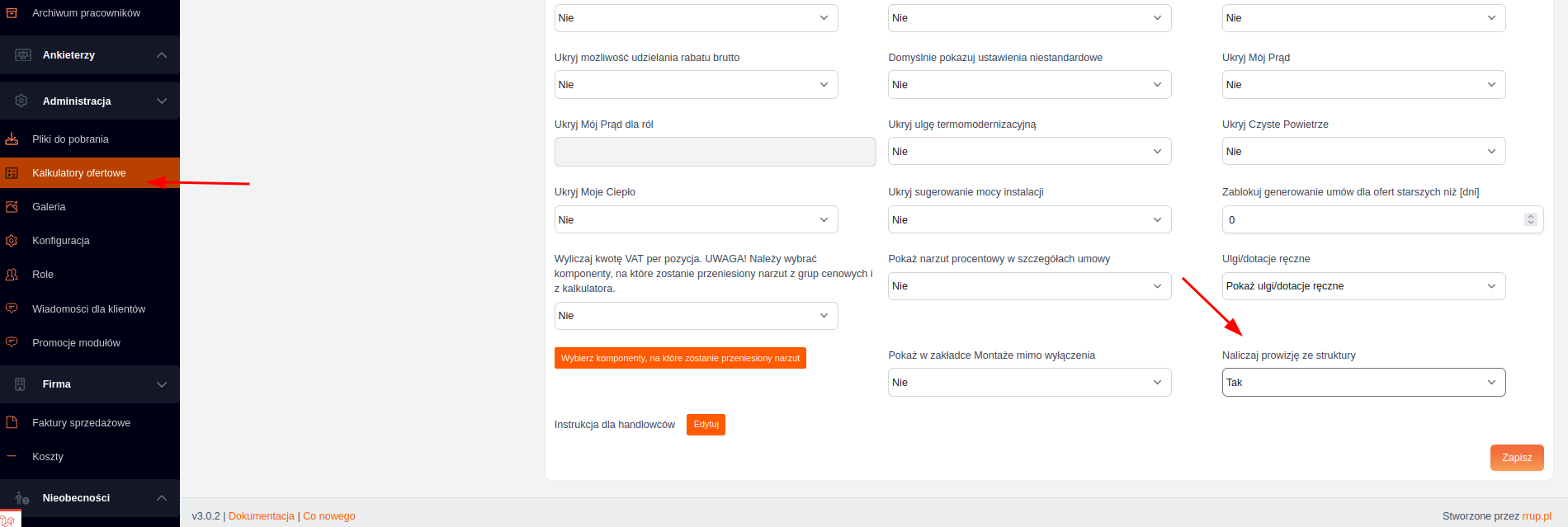Click the Promocje modułów icon
This screenshot has width=1568, height=527.
[12, 342]
